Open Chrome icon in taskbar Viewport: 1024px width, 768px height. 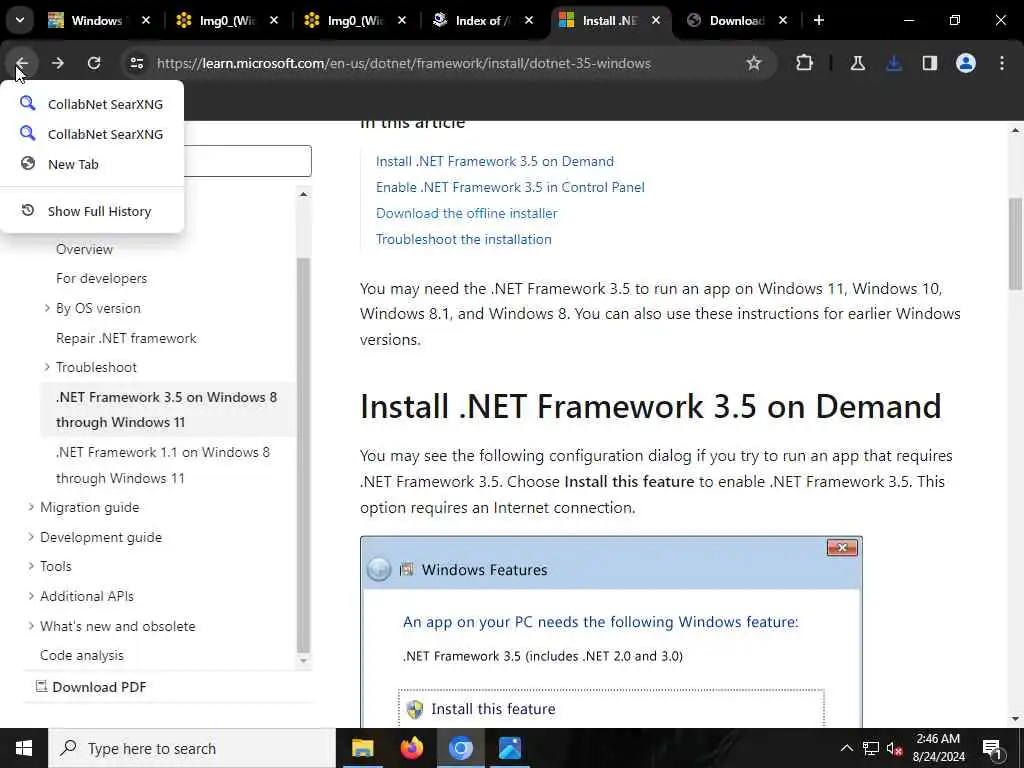tap(460, 748)
